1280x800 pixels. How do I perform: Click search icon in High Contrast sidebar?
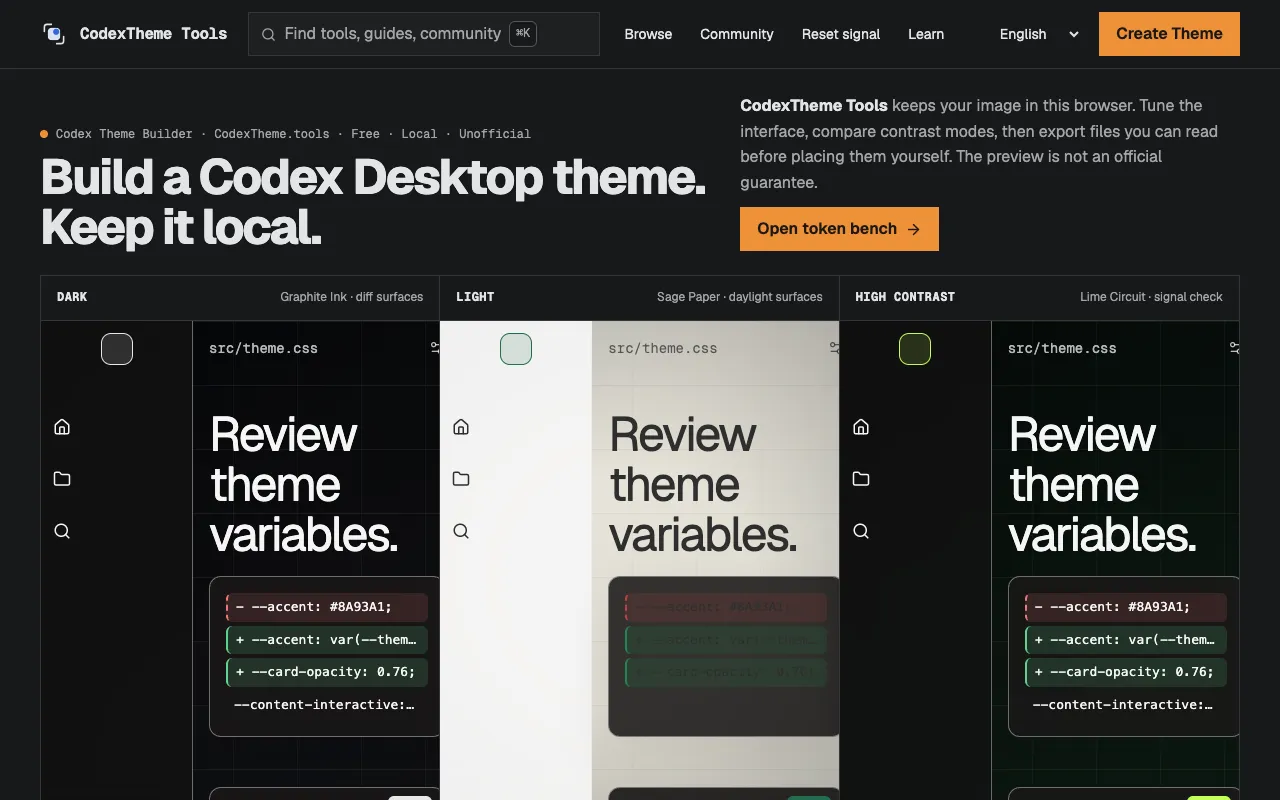pyautogui.click(x=861, y=531)
